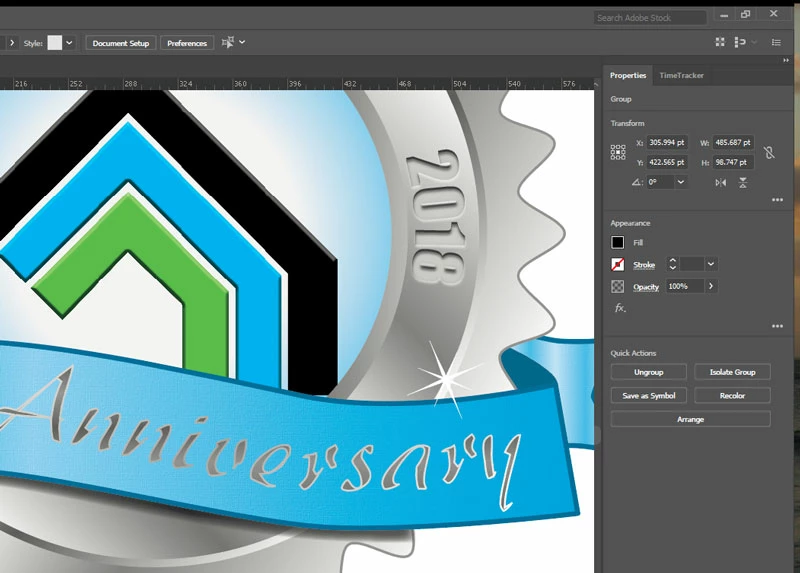Open the Opacity panel link
Screen dimensions: 800x573
[x=646, y=287]
